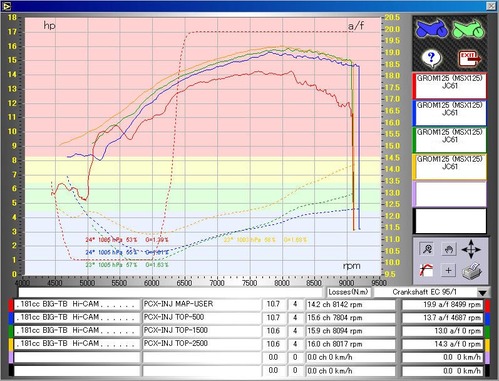Close the dyno window

coord(491,6)
